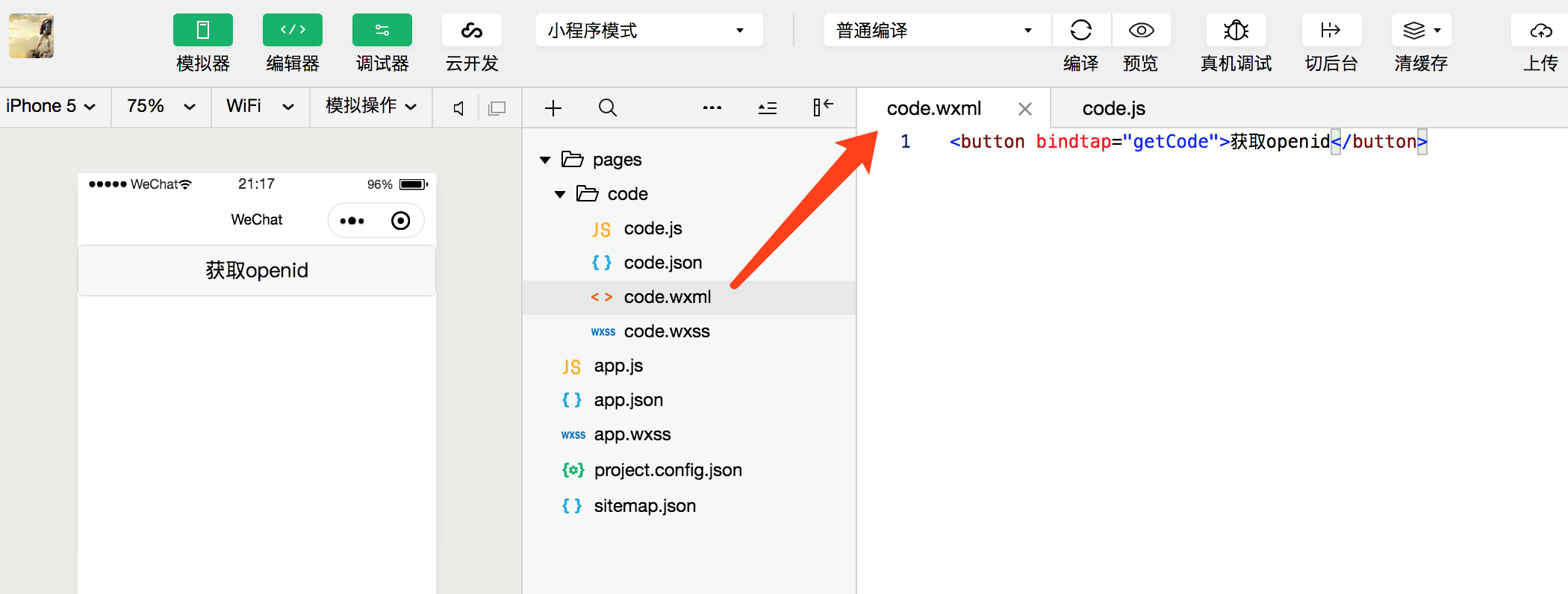
Task: Collapse the pages folder tree
Action: point(545,160)
